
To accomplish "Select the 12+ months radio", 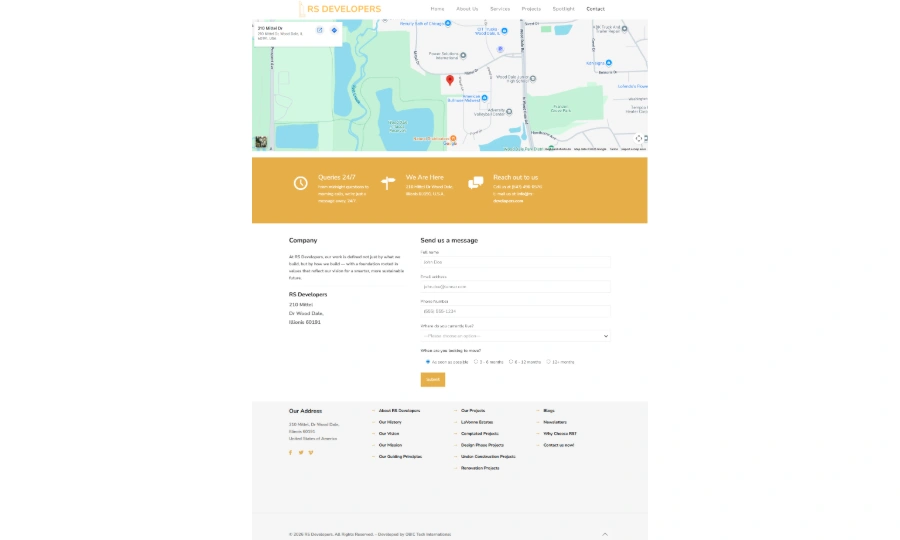I will point(548,362).
